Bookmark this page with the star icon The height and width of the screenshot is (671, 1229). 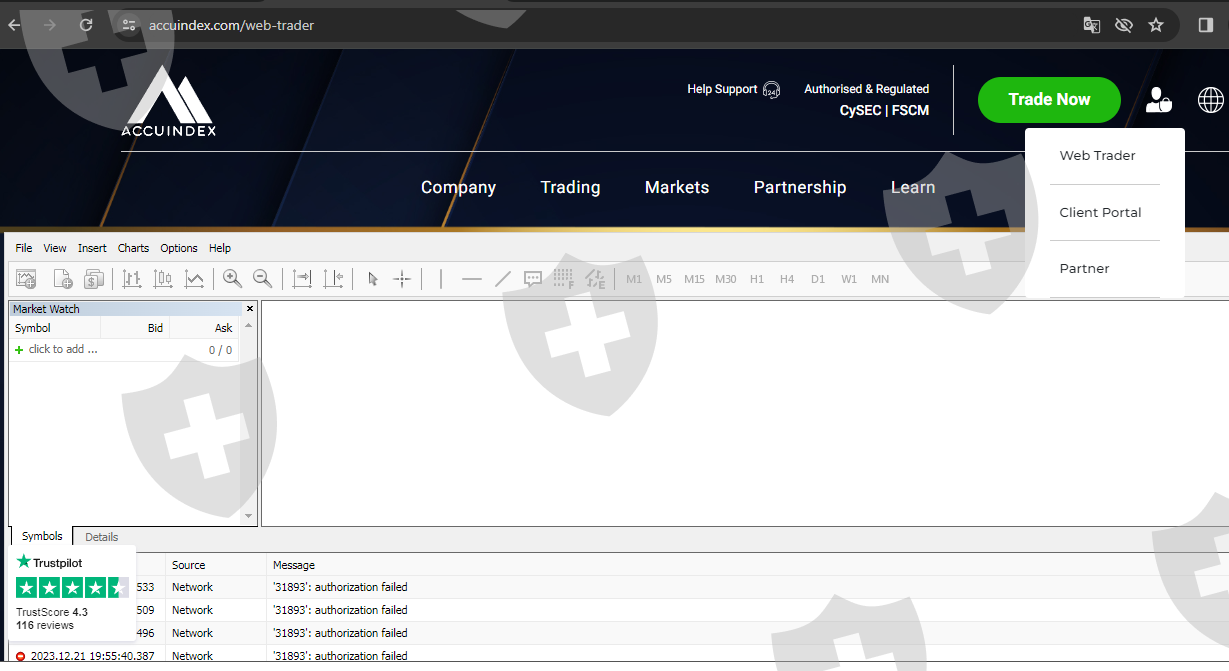tap(1156, 25)
